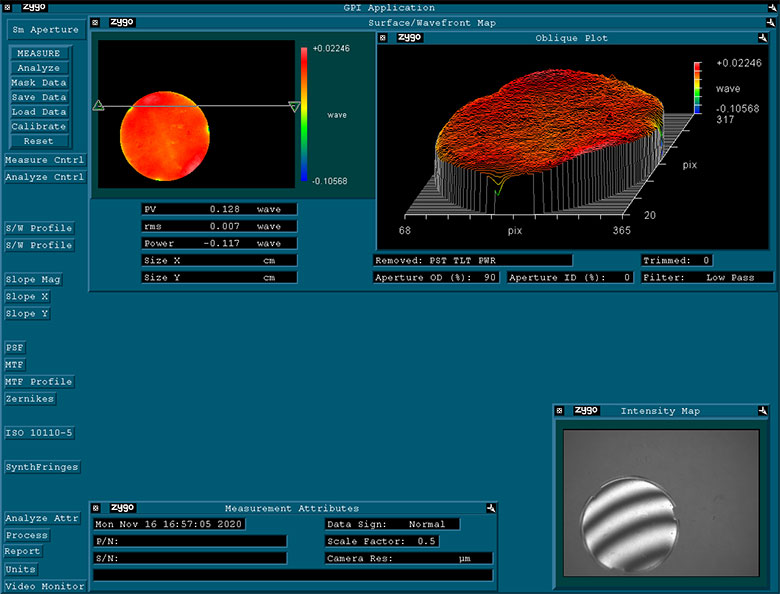Click the Measurement Attributes wrench icon
Viewport: 780px width, 594px height.
tap(490, 508)
